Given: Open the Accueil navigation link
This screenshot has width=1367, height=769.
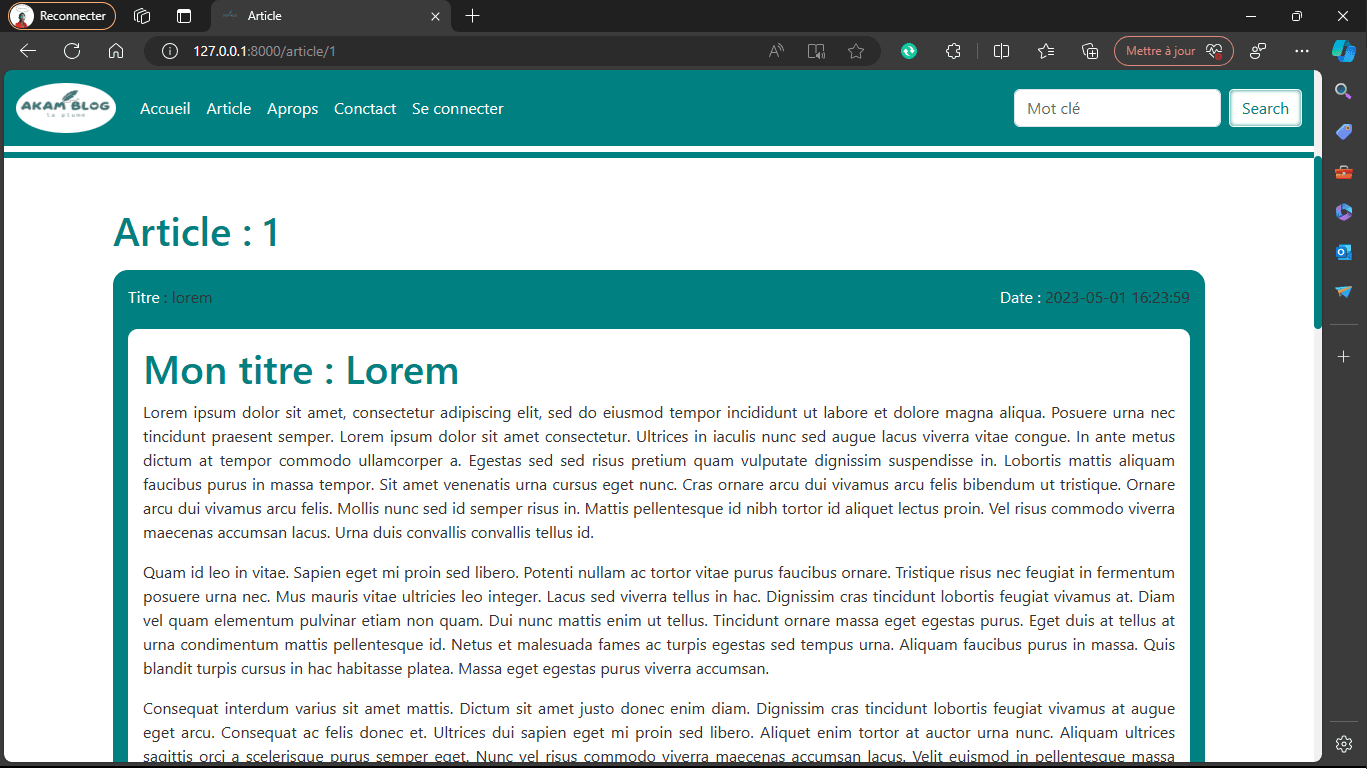Looking at the screenshot, I should tap(165, 108).
